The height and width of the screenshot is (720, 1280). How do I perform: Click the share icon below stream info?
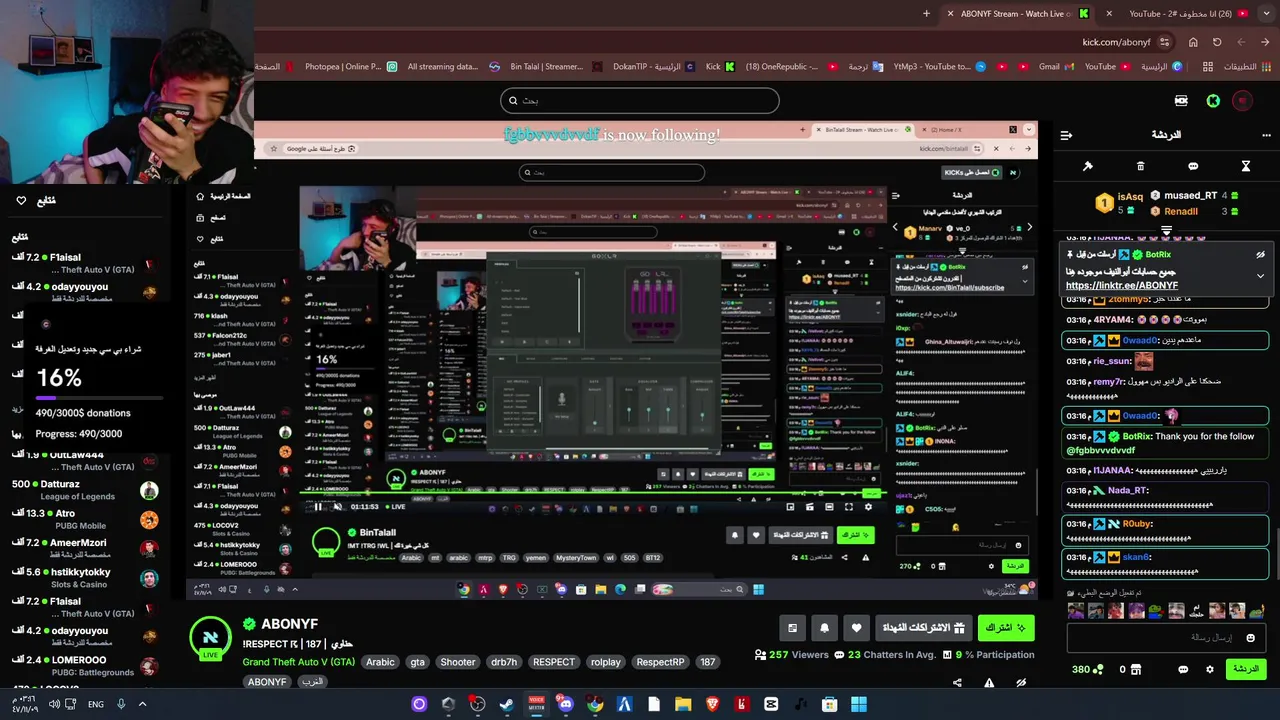957,683
